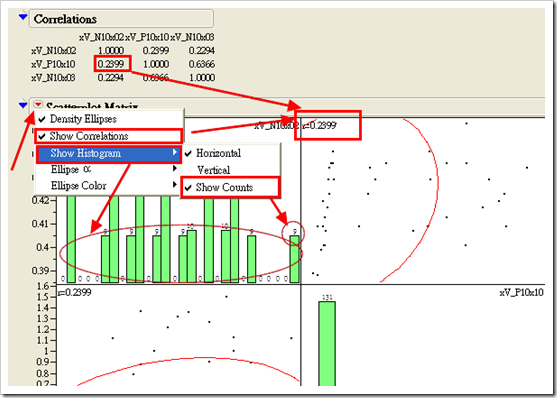This screenshot has height=398, width=557.
Task: Open the Scatterplot Matrix red triangle menu
Action: (38, 104)
